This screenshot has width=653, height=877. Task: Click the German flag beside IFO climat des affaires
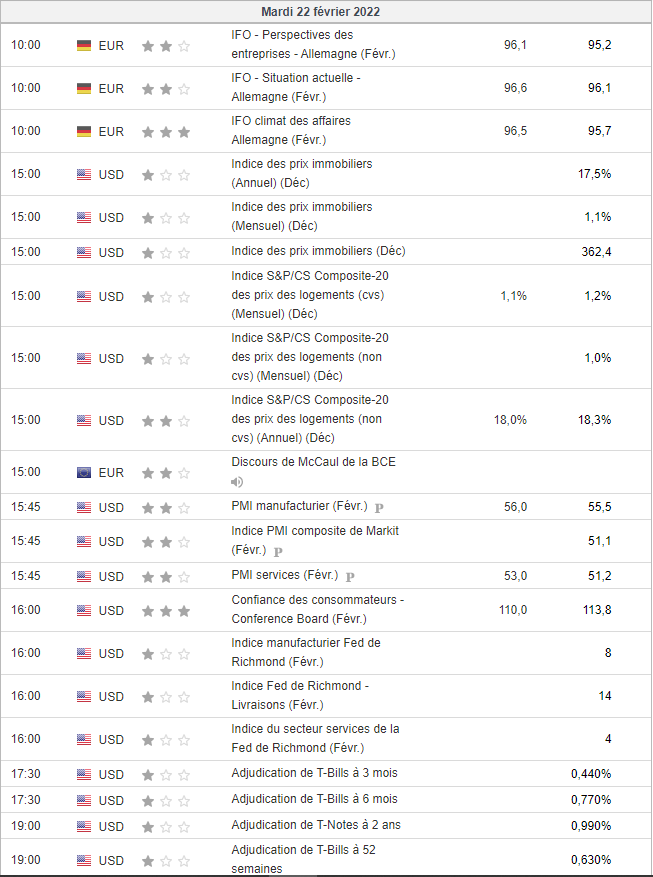[84, 131]
